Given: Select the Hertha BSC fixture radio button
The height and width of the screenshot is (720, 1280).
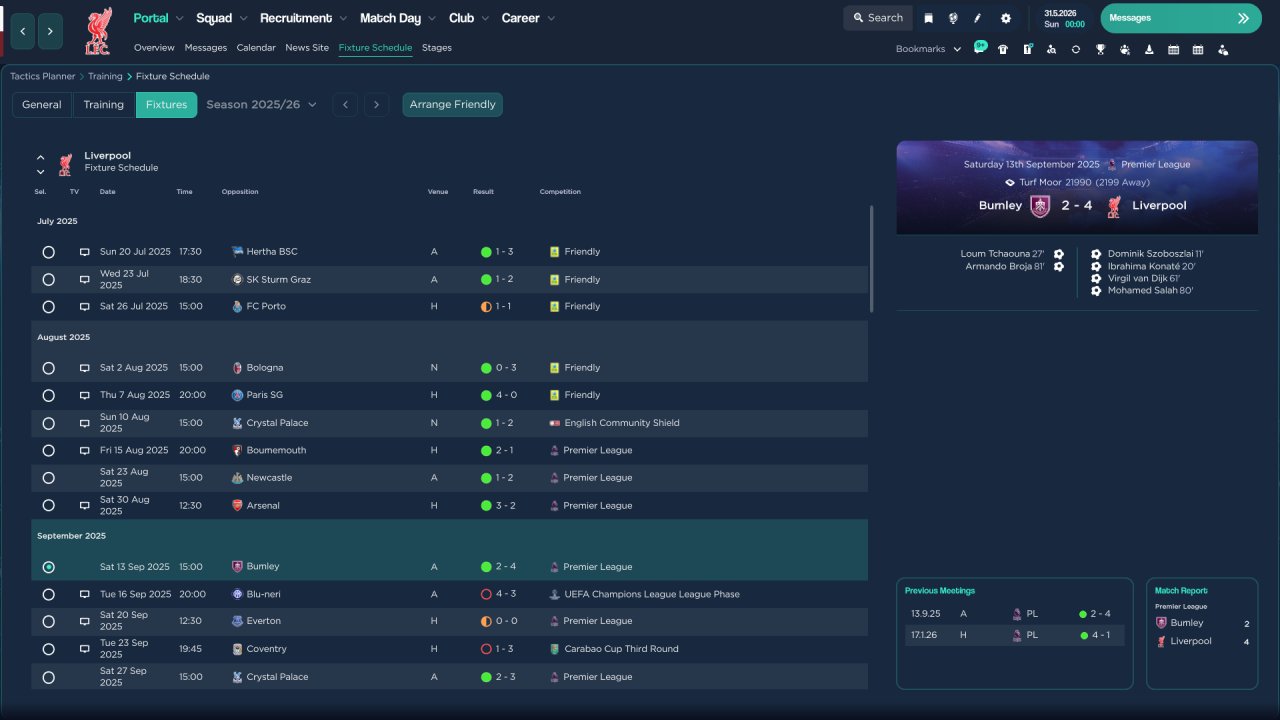Looking at the screenshot, I should click(48, 252).
